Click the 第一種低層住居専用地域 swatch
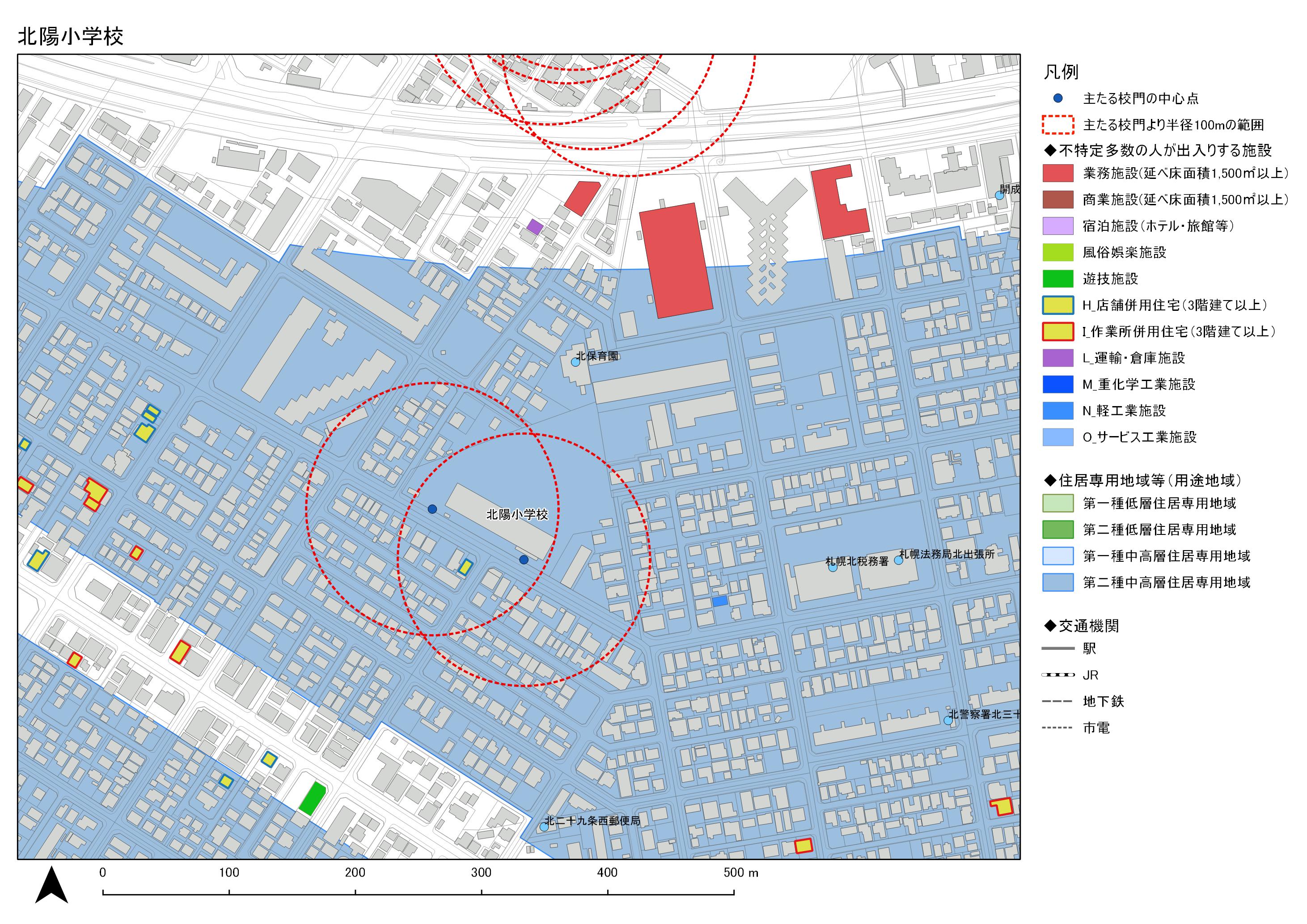1307x924 pixels. pyautogui.click(x=1057, y=503)
